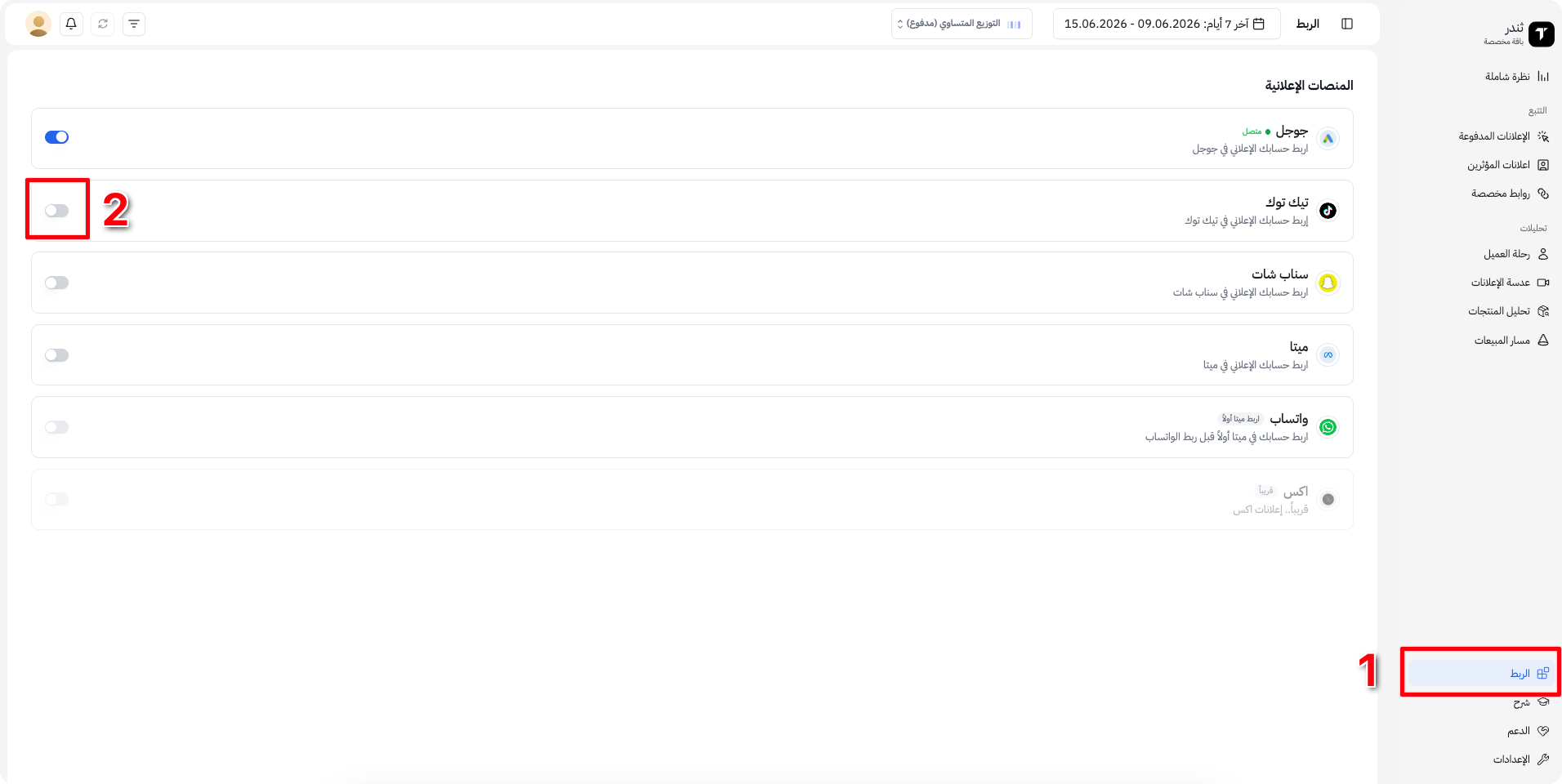Click the refresh data icon

[x=103, y=24]
